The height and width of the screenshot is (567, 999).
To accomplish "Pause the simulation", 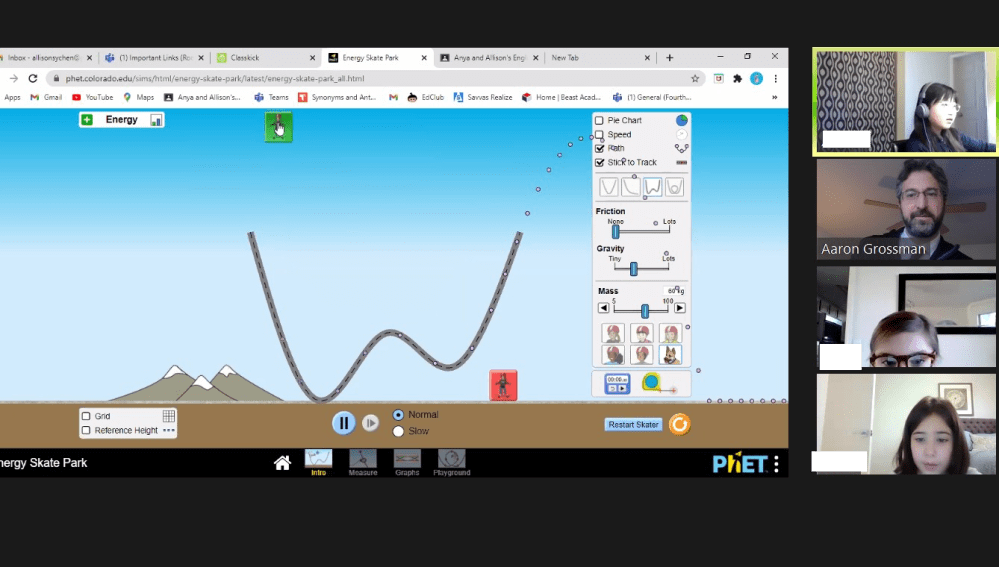I will [343, 423].
